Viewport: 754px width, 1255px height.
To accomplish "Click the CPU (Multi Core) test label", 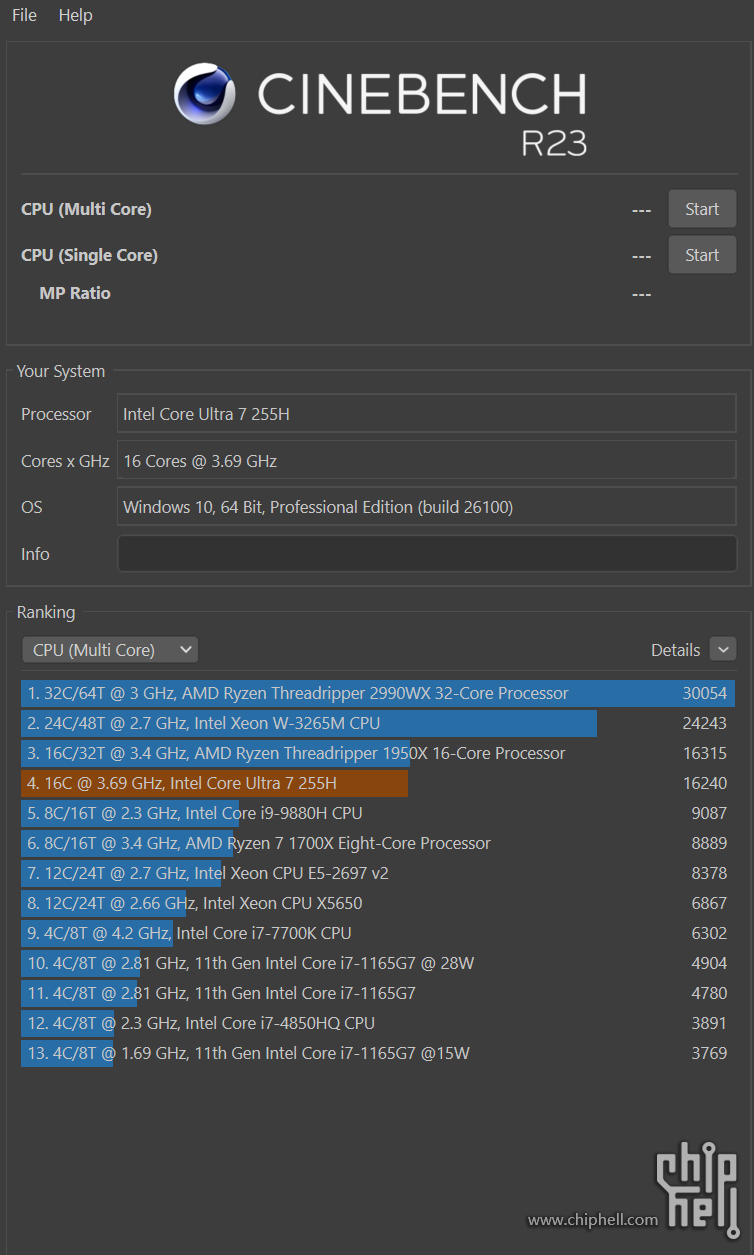I will click(x=87, y=209).
